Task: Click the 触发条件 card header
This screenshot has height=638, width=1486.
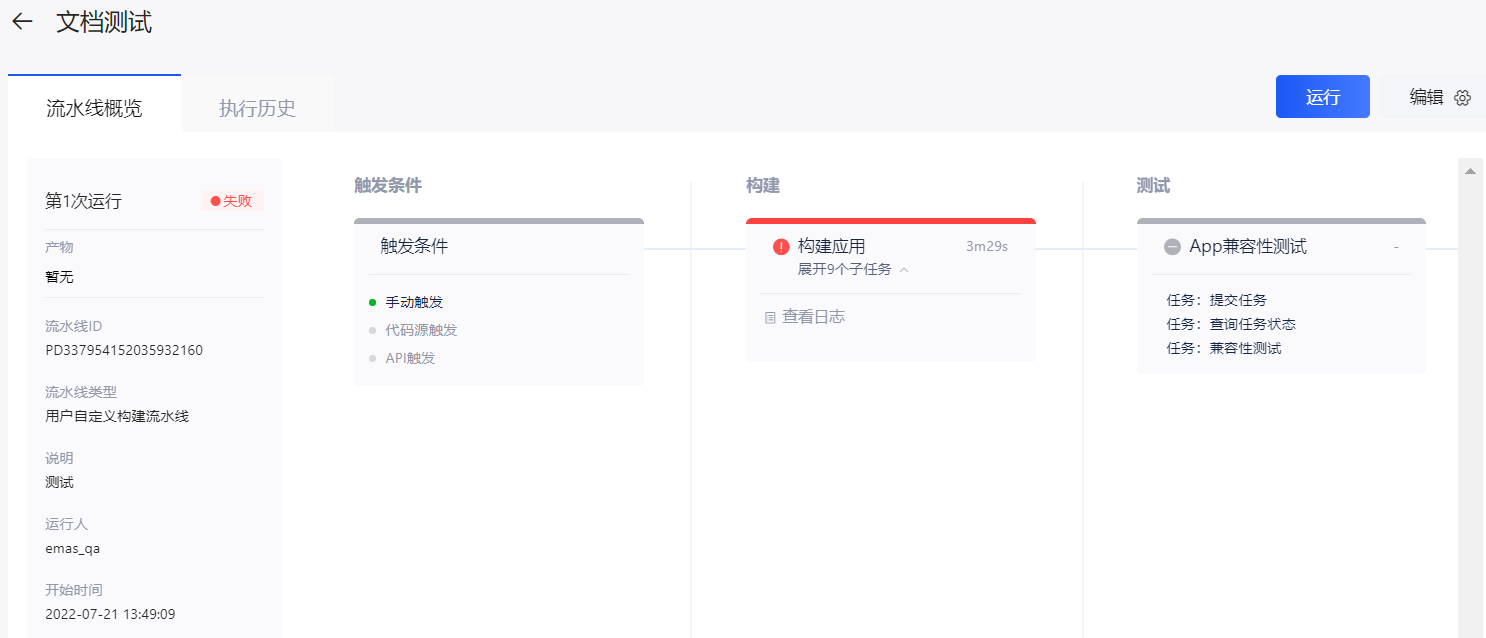Action: (x=414, y=246)
